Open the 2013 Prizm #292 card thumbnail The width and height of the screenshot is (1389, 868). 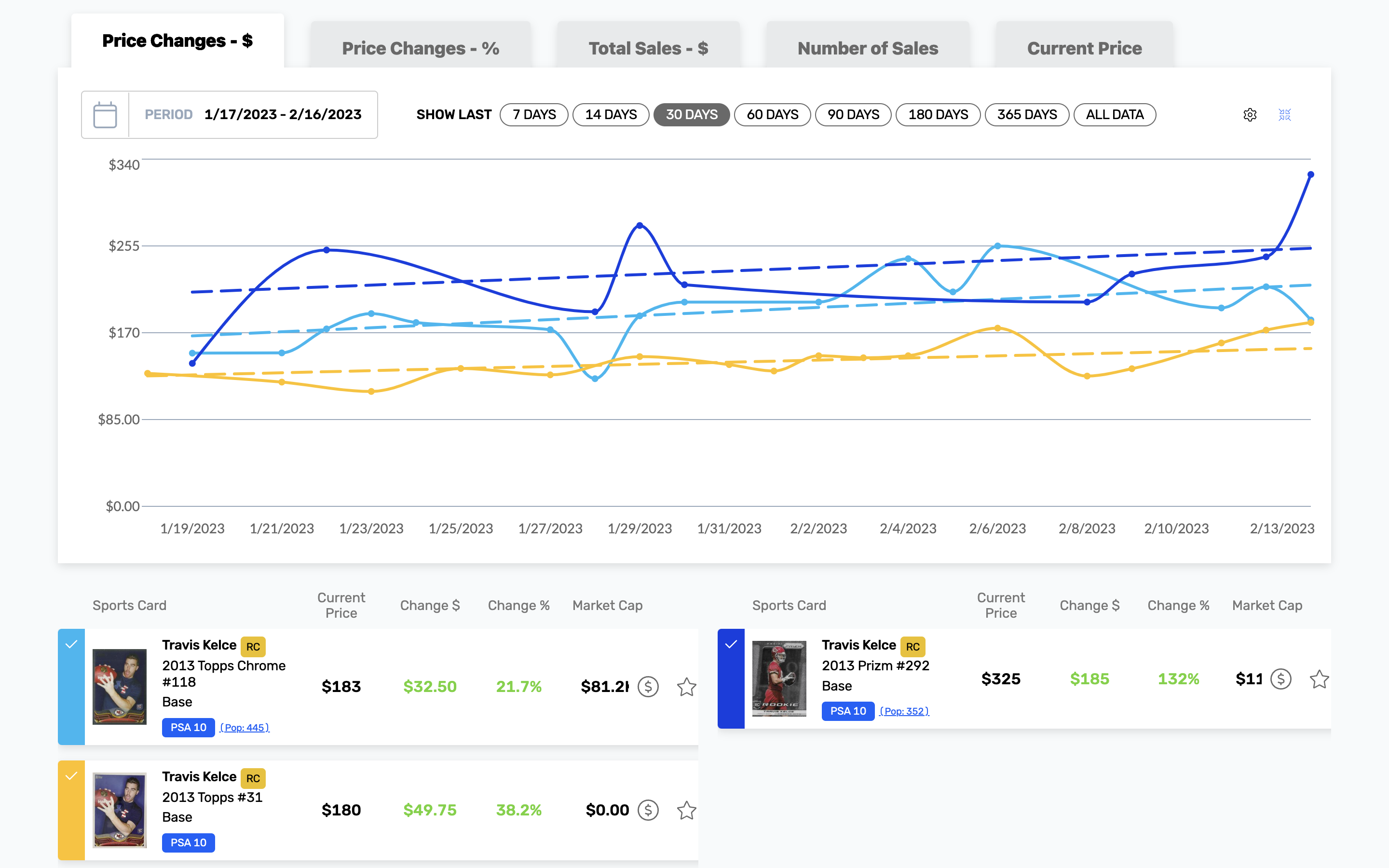(x=779, y=678)
